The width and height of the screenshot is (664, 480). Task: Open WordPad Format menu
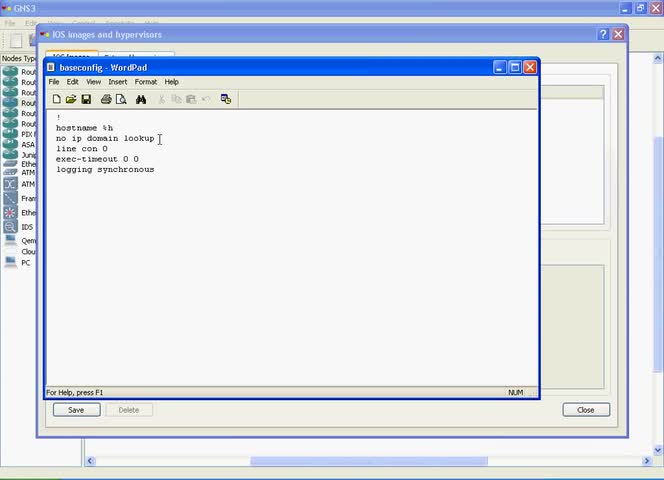[x=146, y=82]
